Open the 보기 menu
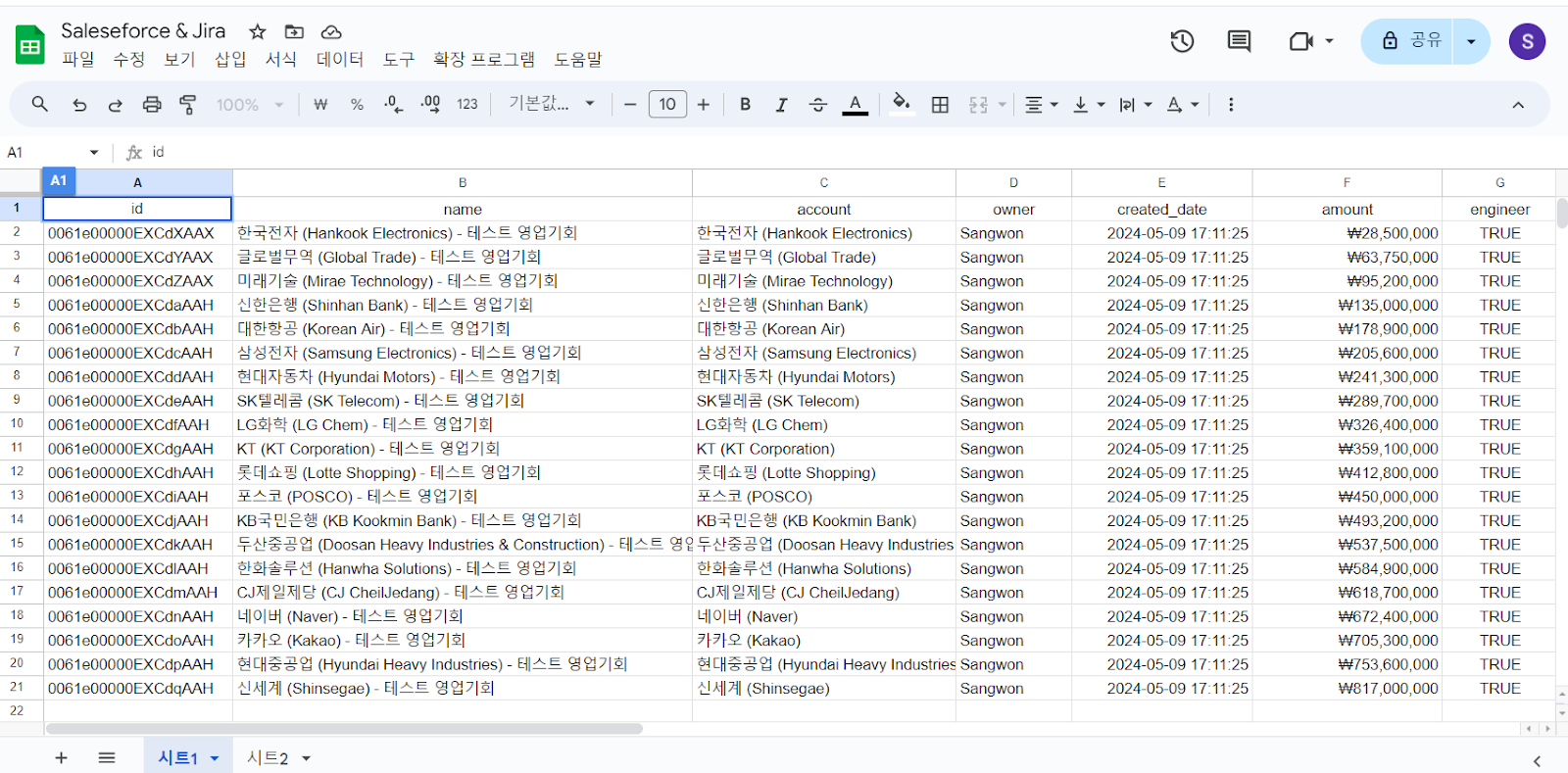The width and height of the screenshot is (1568, 773). (x=179, y=60)
